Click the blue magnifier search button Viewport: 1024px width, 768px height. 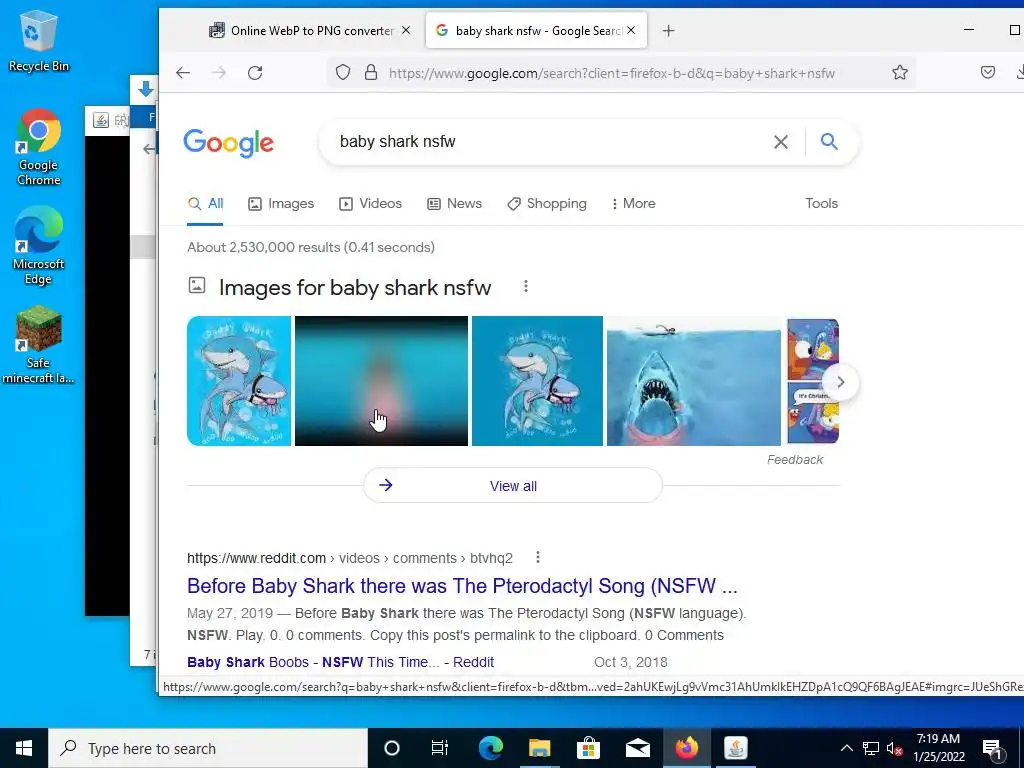tap(829, 141)
